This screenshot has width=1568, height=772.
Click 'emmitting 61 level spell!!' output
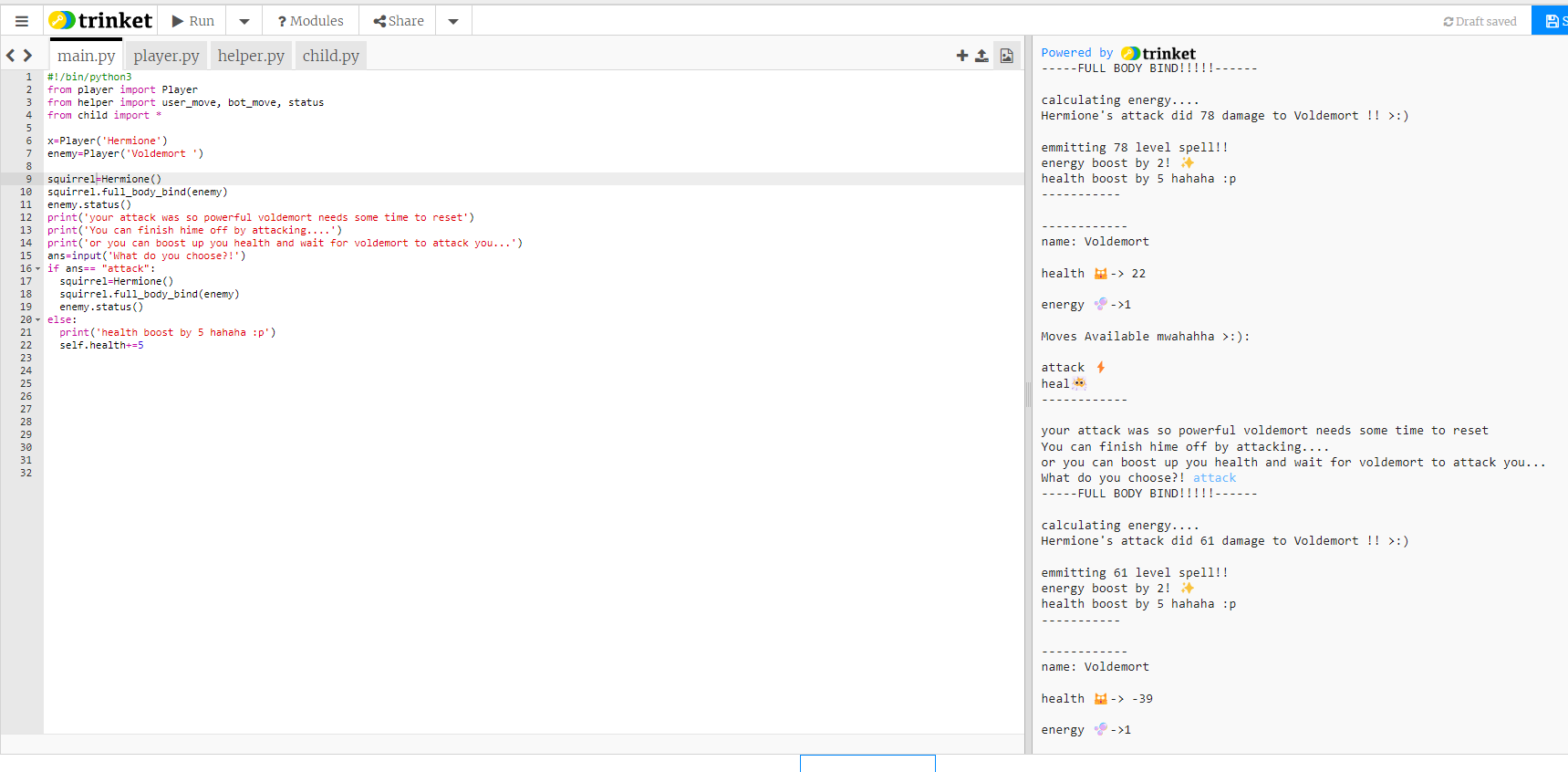point(1134,573)
